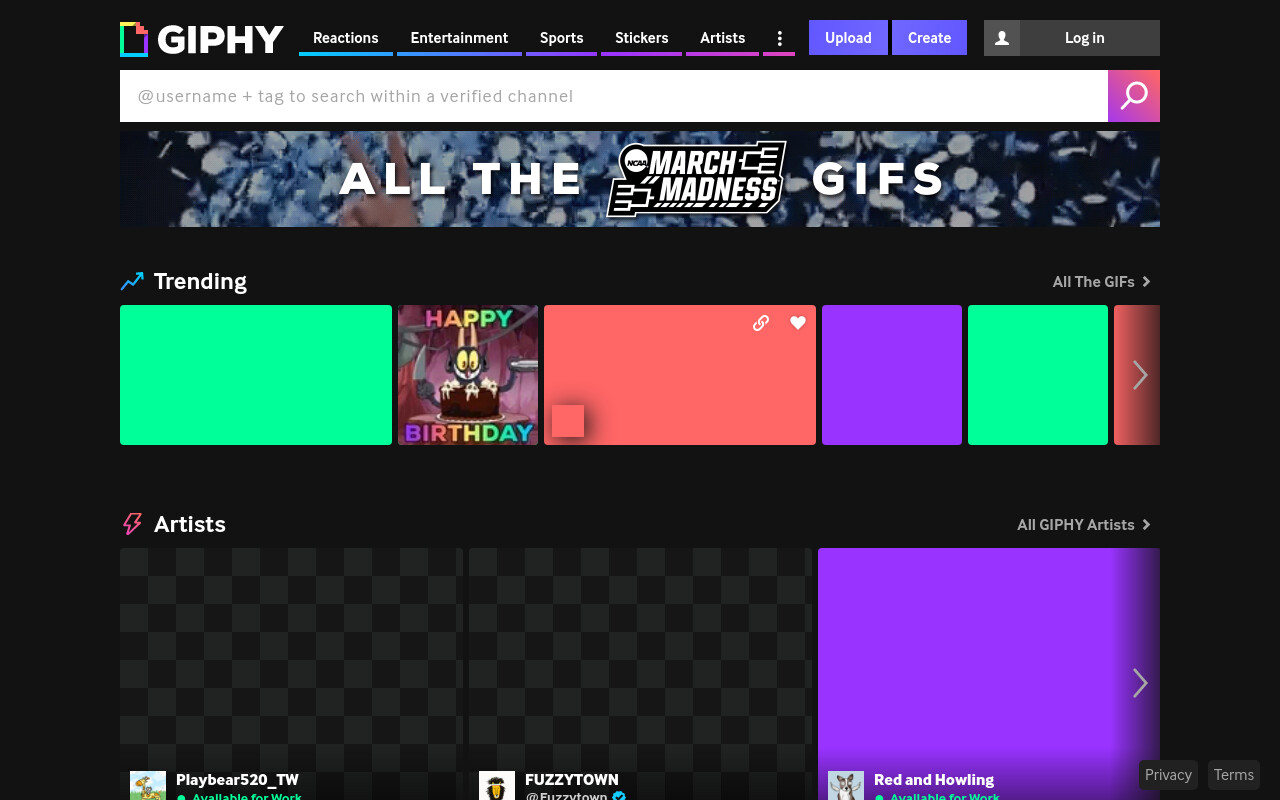Open the Reactions category

point(346,38)
